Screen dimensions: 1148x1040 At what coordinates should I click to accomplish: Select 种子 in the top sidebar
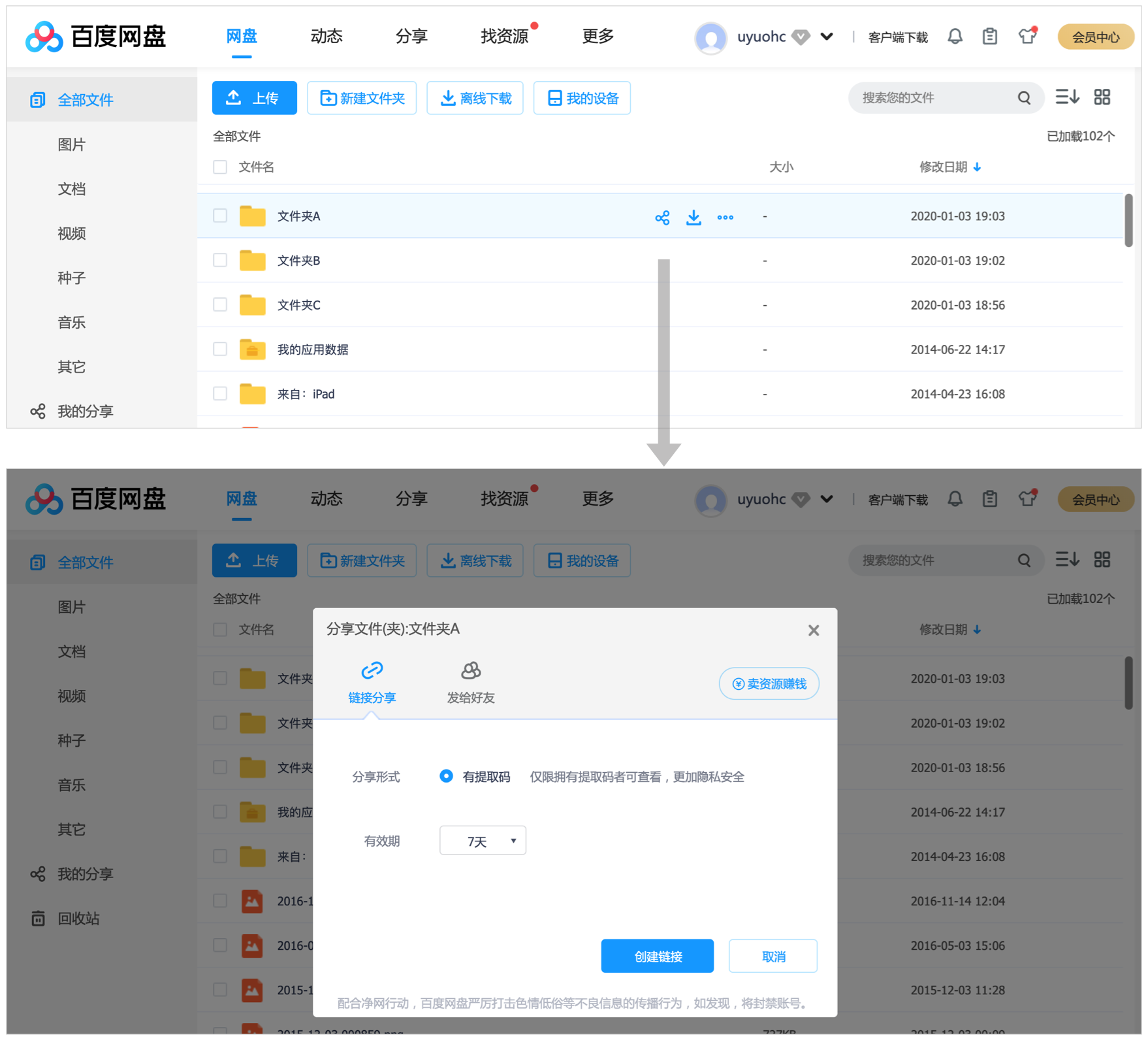point(72,278)
